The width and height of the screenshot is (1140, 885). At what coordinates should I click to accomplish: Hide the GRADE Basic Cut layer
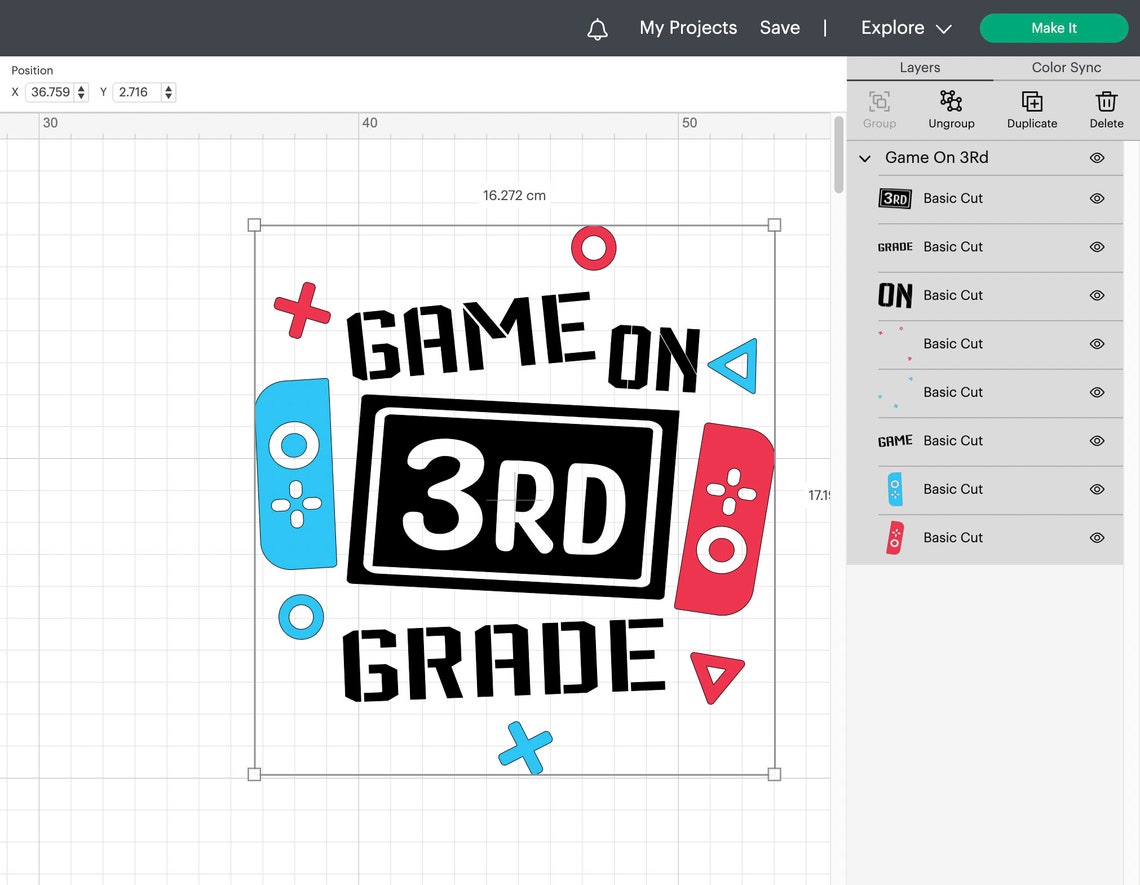[1096, 247]
